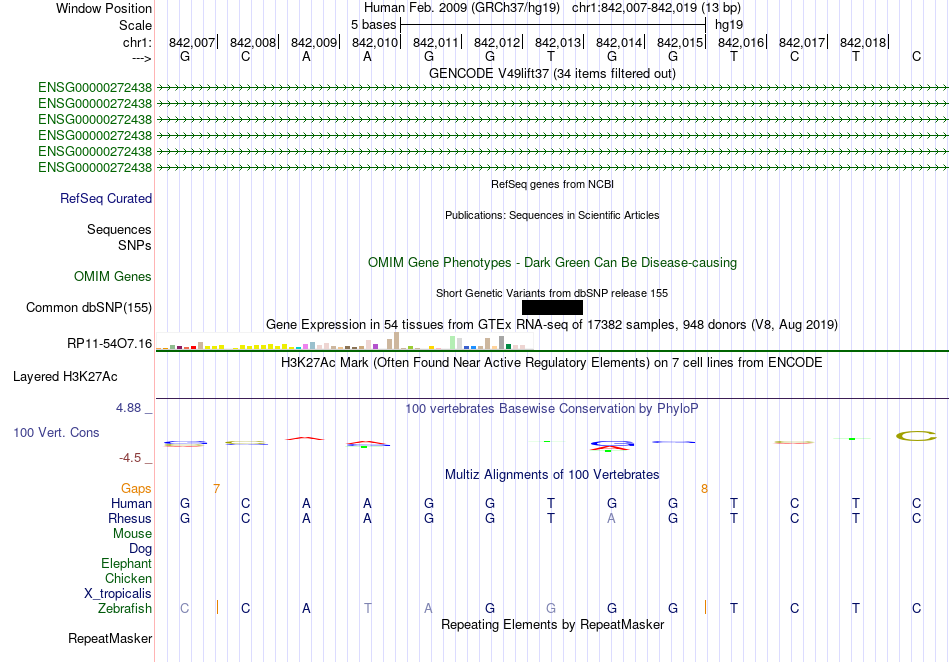Click the RefSeq Curated track label
The width and height of the screenshot is (950, 662).
(x=106, y=199)
